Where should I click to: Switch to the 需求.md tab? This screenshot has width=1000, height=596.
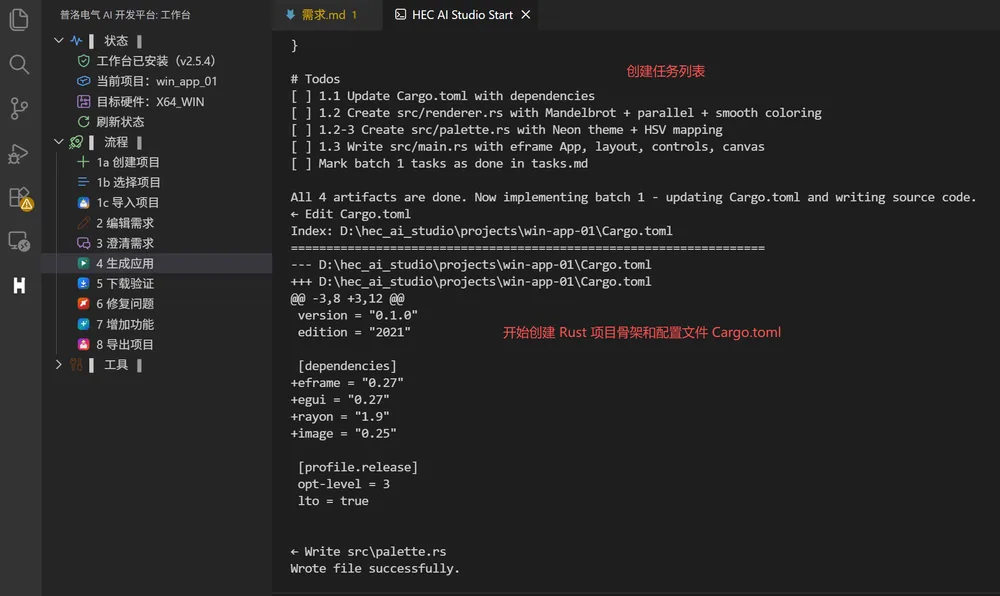tap(322, 15)
